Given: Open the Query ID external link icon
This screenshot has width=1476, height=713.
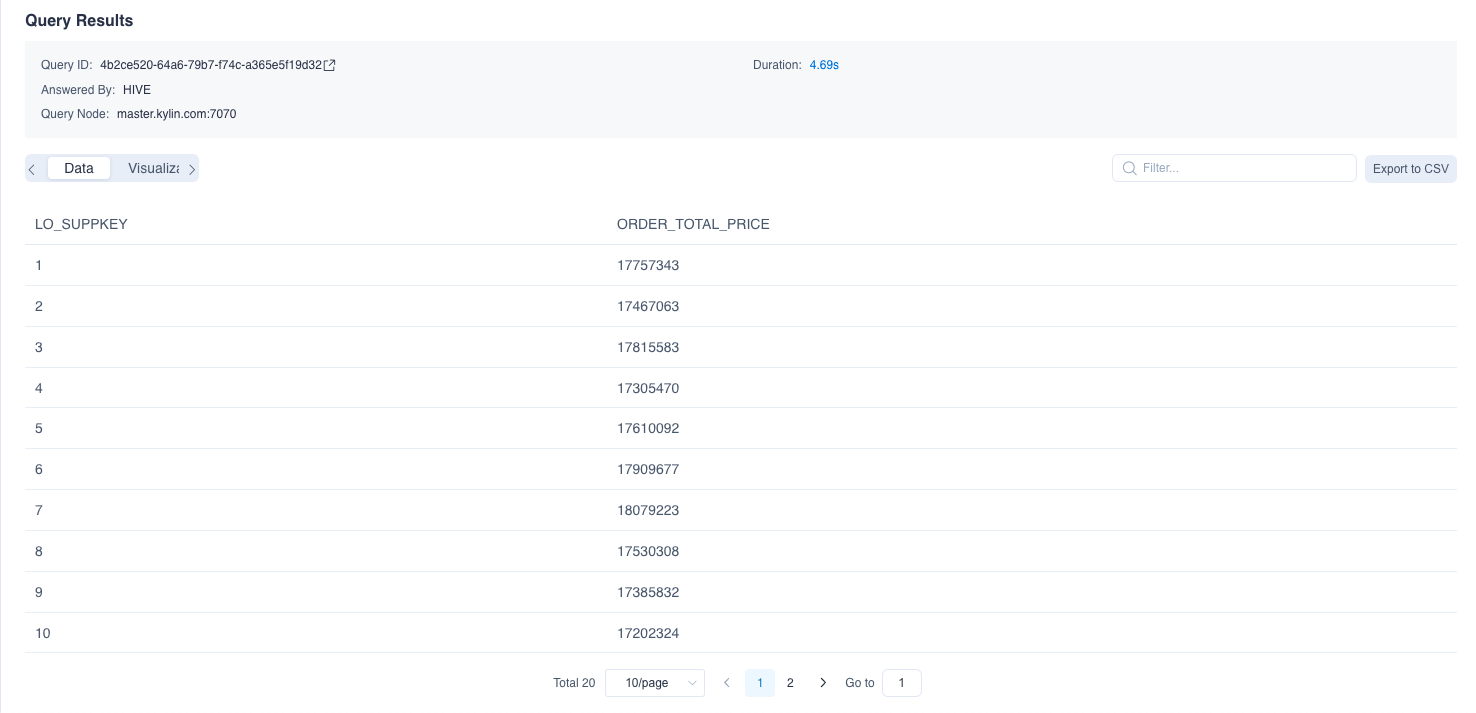Looking at the screenshot, I should (330, 65).
